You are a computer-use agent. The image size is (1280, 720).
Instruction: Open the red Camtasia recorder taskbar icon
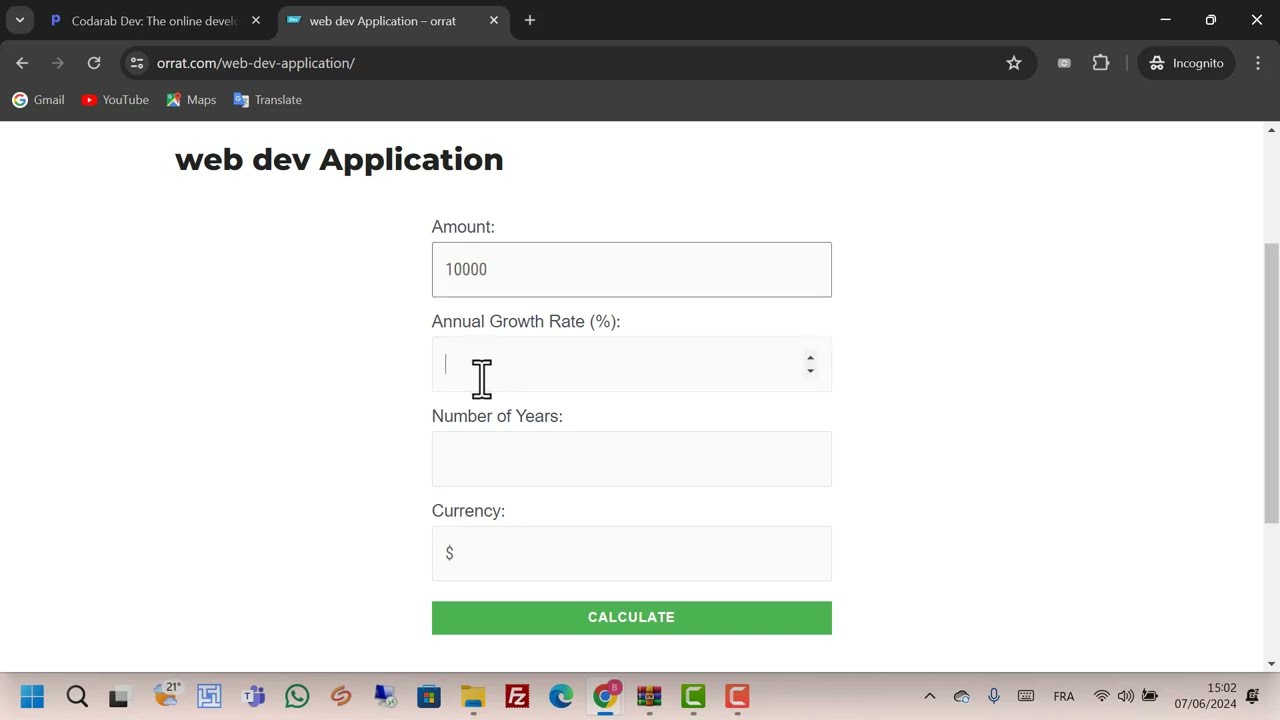[x=737, y=696]
